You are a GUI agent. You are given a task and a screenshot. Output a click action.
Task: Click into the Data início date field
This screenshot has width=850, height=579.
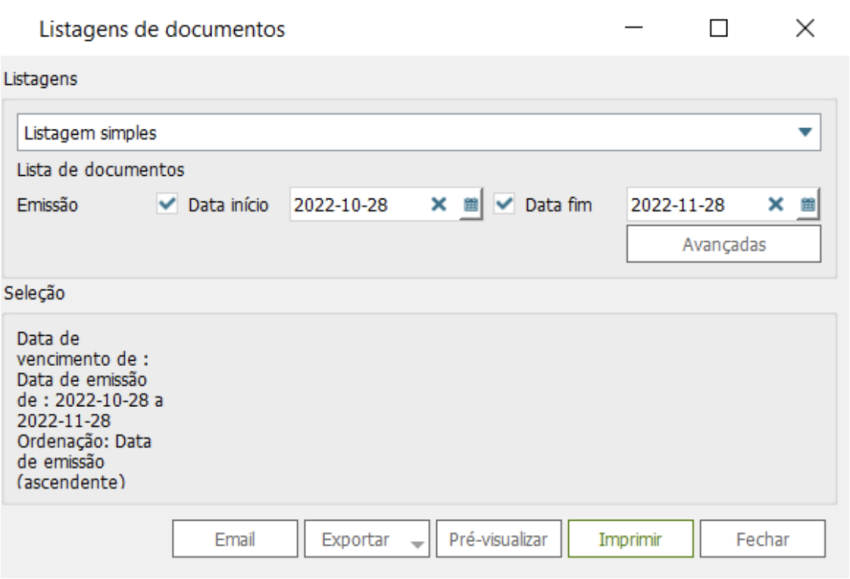click(x=355, y=205)
